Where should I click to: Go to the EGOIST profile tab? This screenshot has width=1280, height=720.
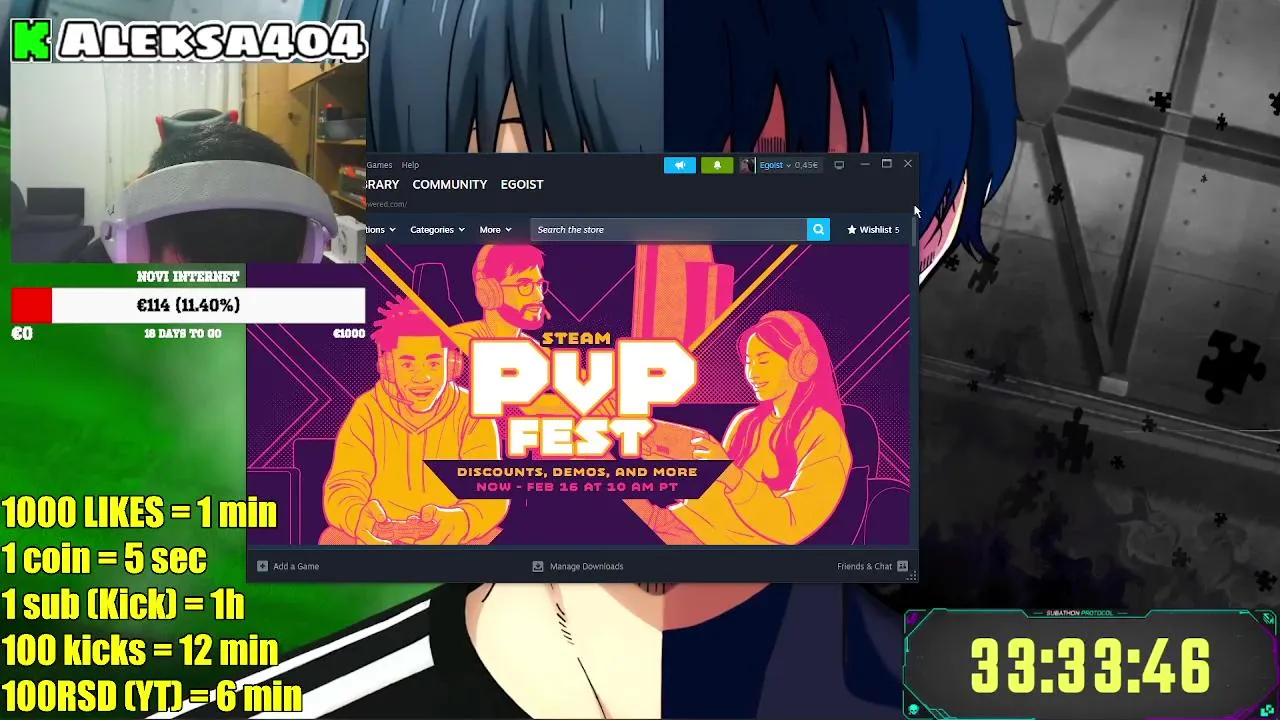(522, 185)
